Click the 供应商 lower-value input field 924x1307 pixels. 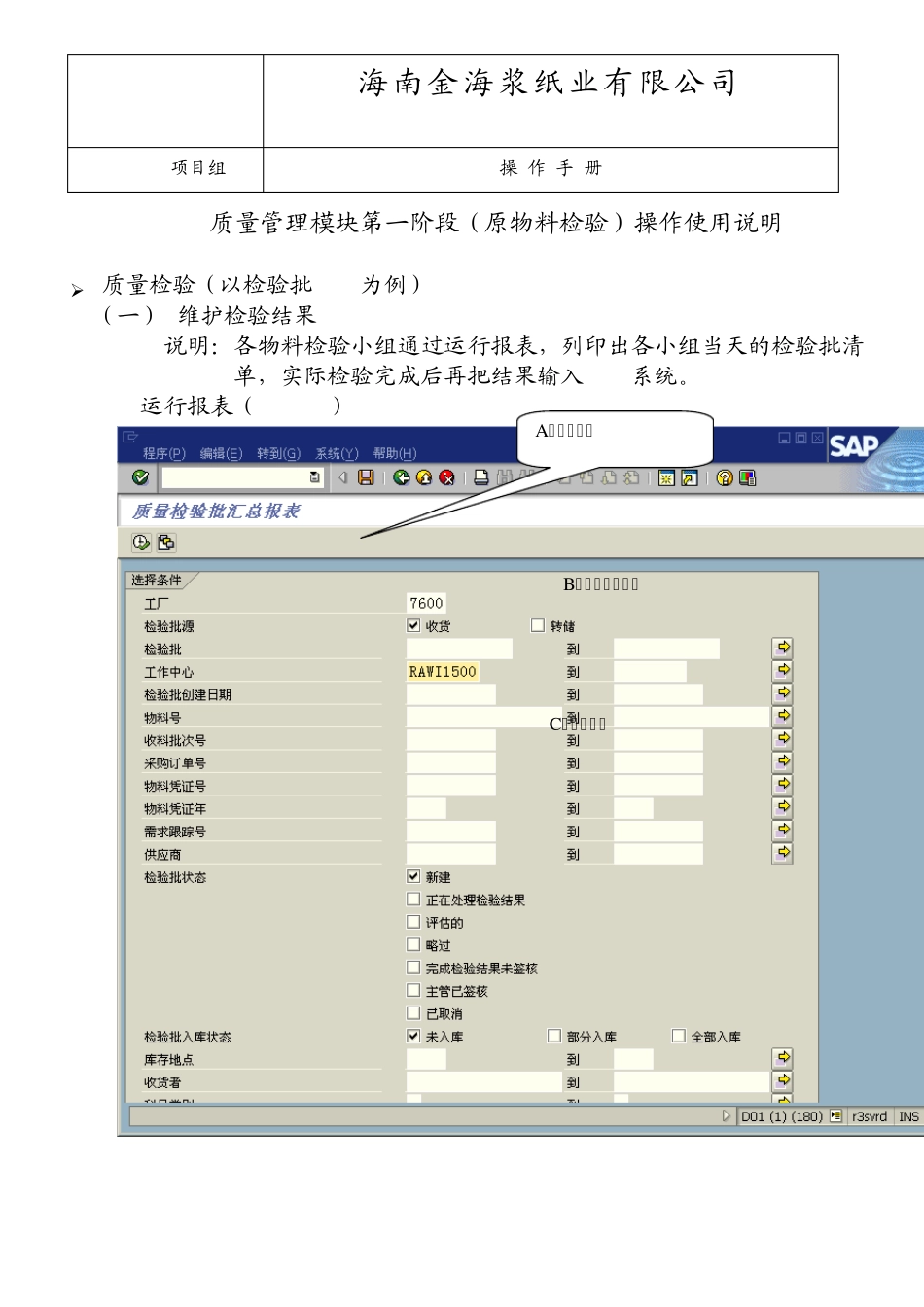[451, 854]
